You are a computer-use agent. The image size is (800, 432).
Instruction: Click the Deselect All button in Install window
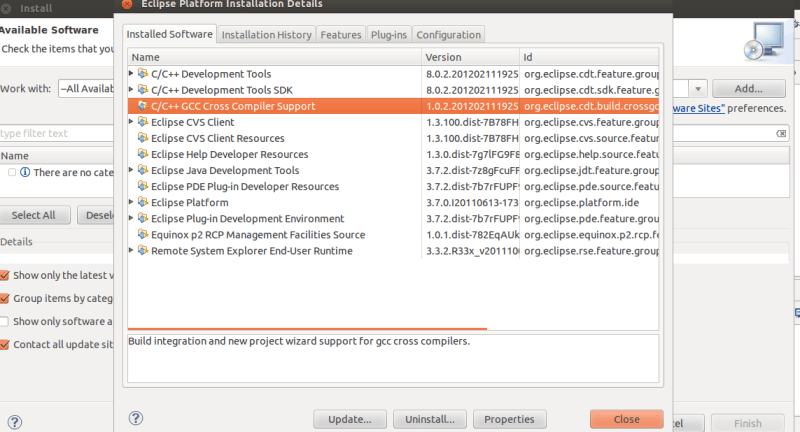coord(95,215)
